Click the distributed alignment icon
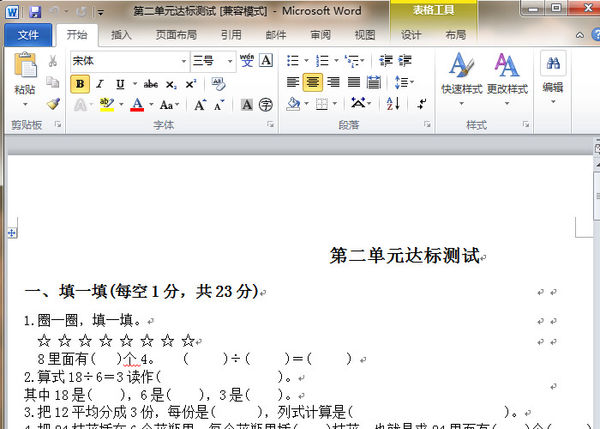600x429 pixels. (x=373, y=82)
